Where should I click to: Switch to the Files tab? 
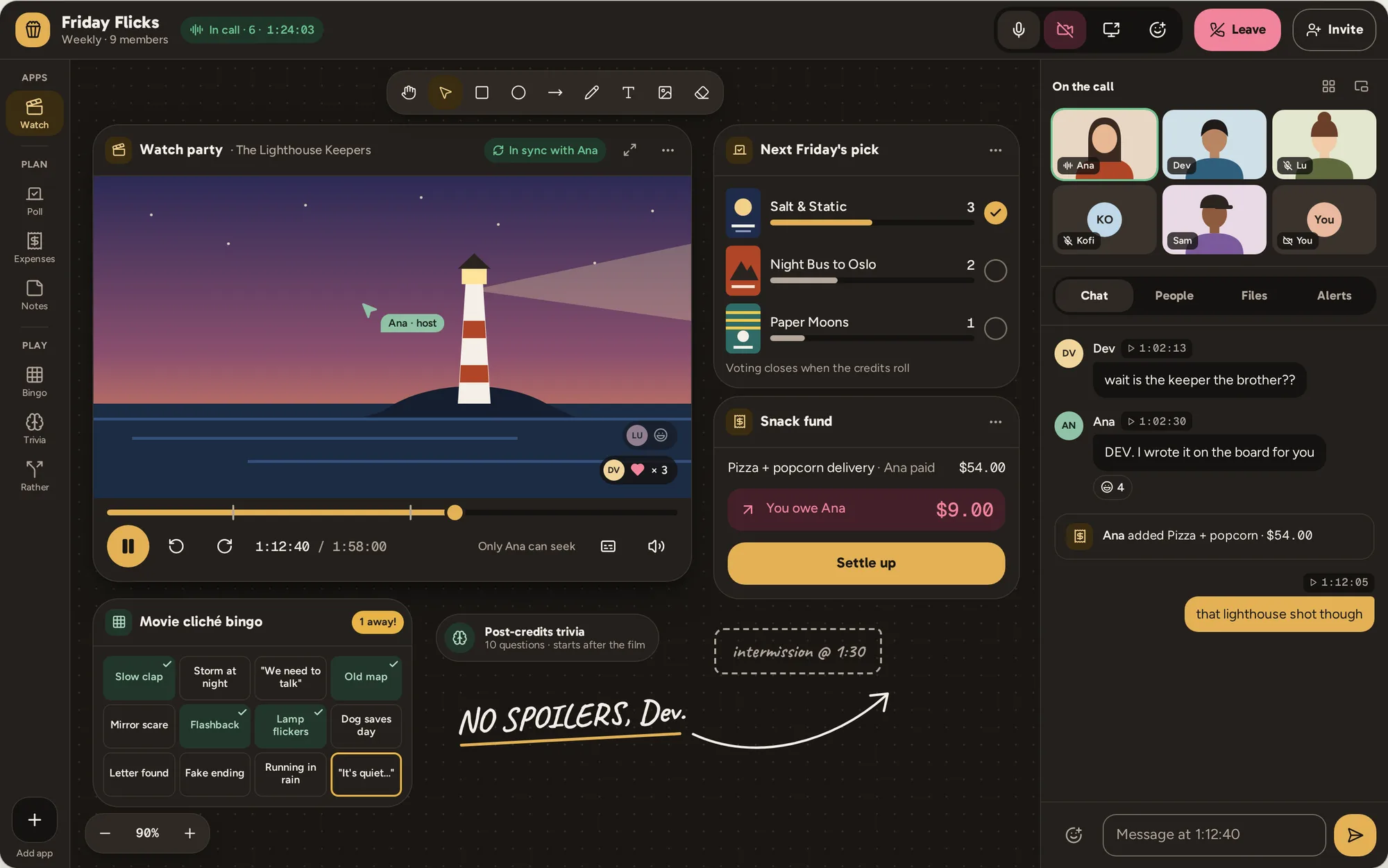pyautogui.click(x=1253, y=296)
